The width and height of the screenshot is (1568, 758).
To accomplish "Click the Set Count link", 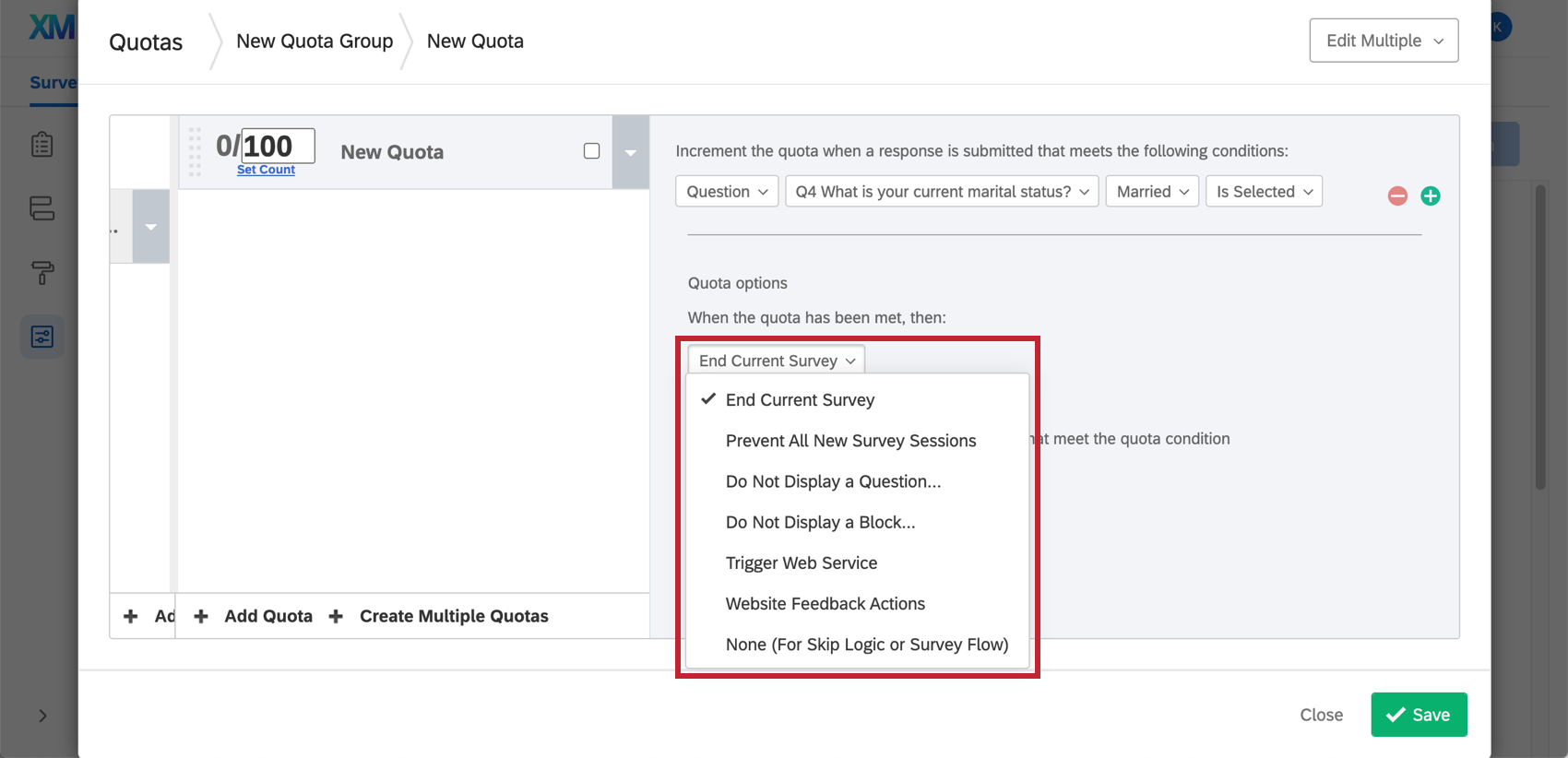I will [x=266, y=170].
